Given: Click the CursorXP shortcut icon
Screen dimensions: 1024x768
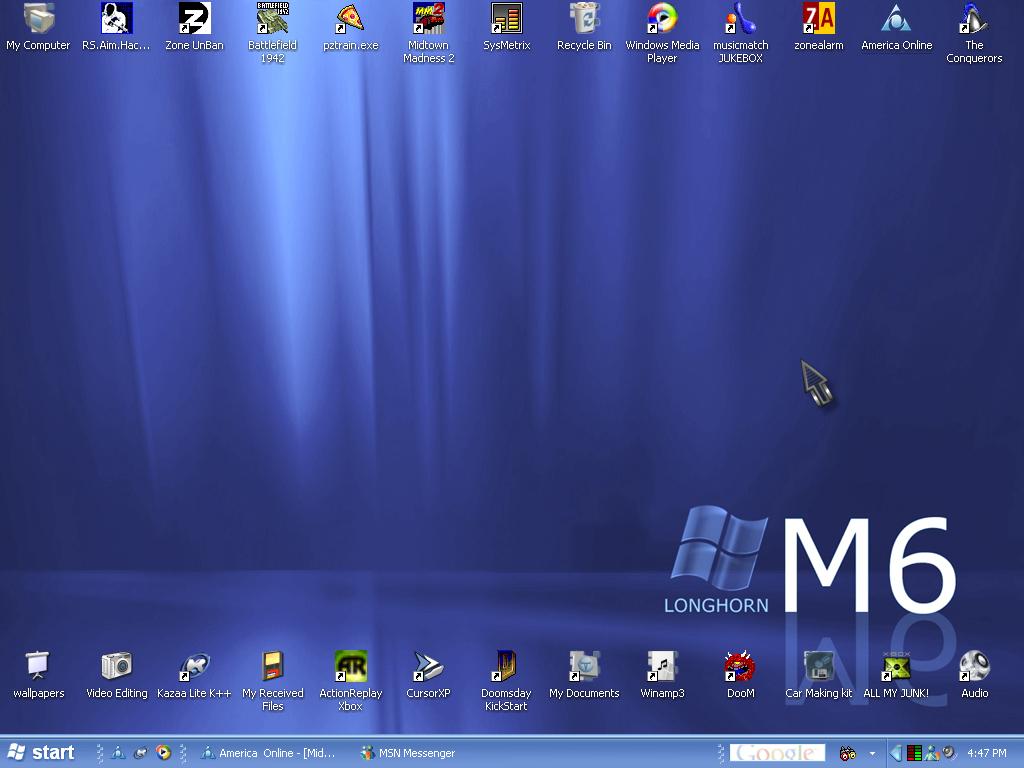Looking at the screenshot, I should click(428, 667).
